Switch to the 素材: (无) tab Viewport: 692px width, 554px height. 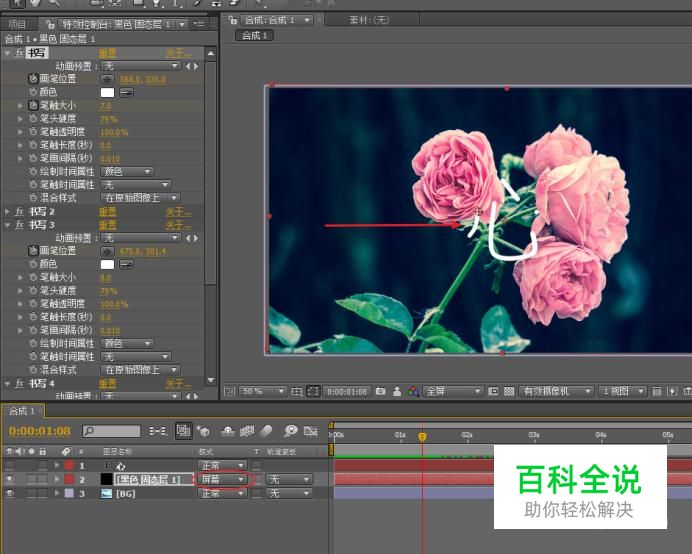[x=369, y=20]
